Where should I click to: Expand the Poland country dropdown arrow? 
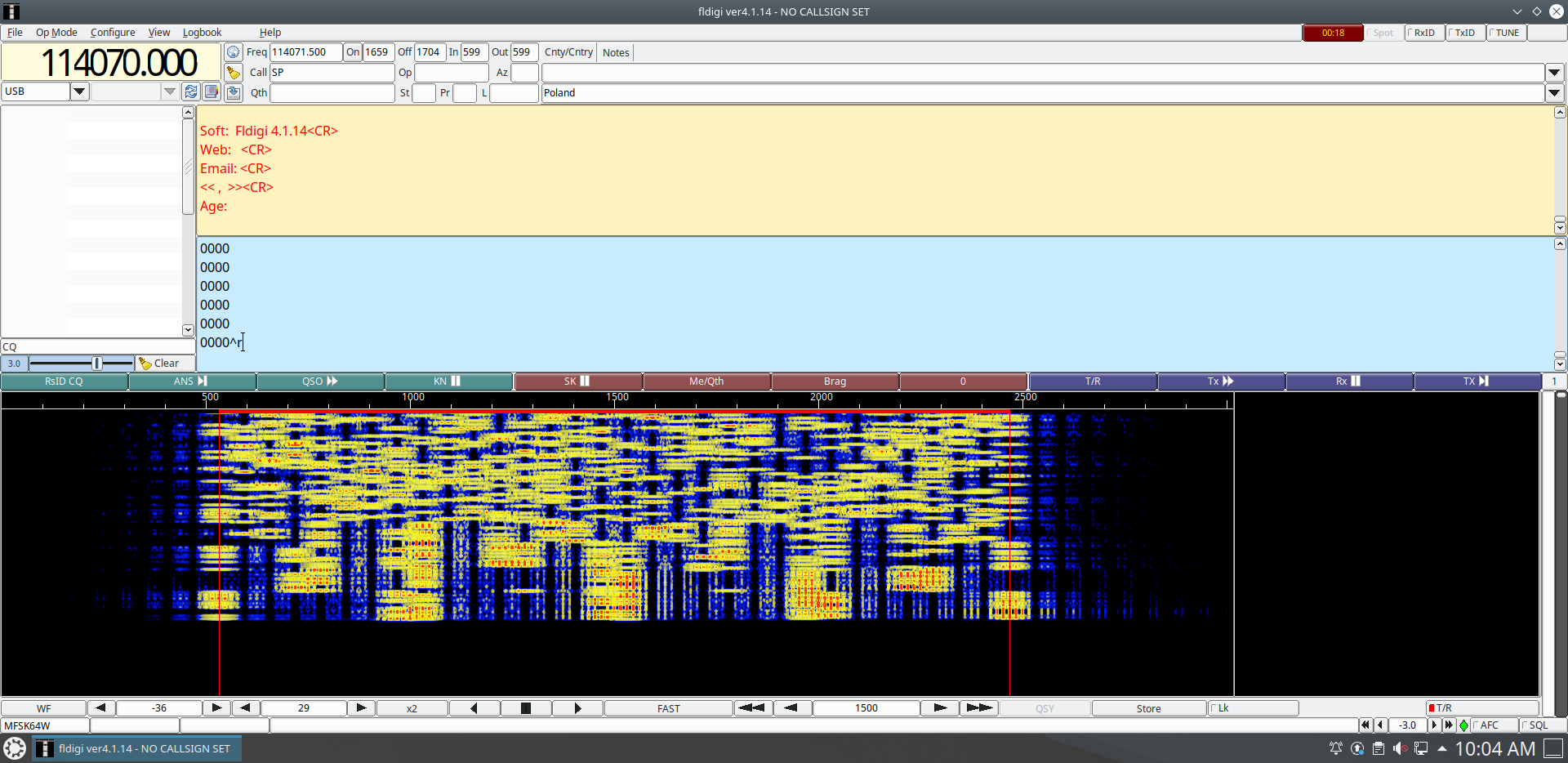pos(1555,93)
